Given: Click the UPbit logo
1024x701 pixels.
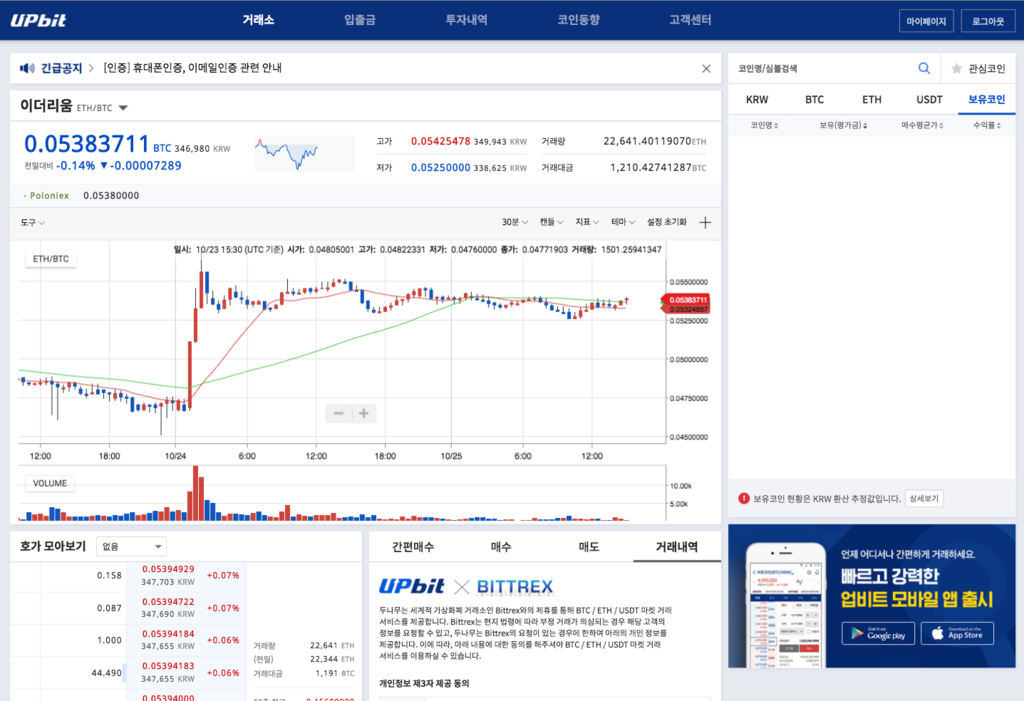Looking at the screenshot, I should (39, 20).
